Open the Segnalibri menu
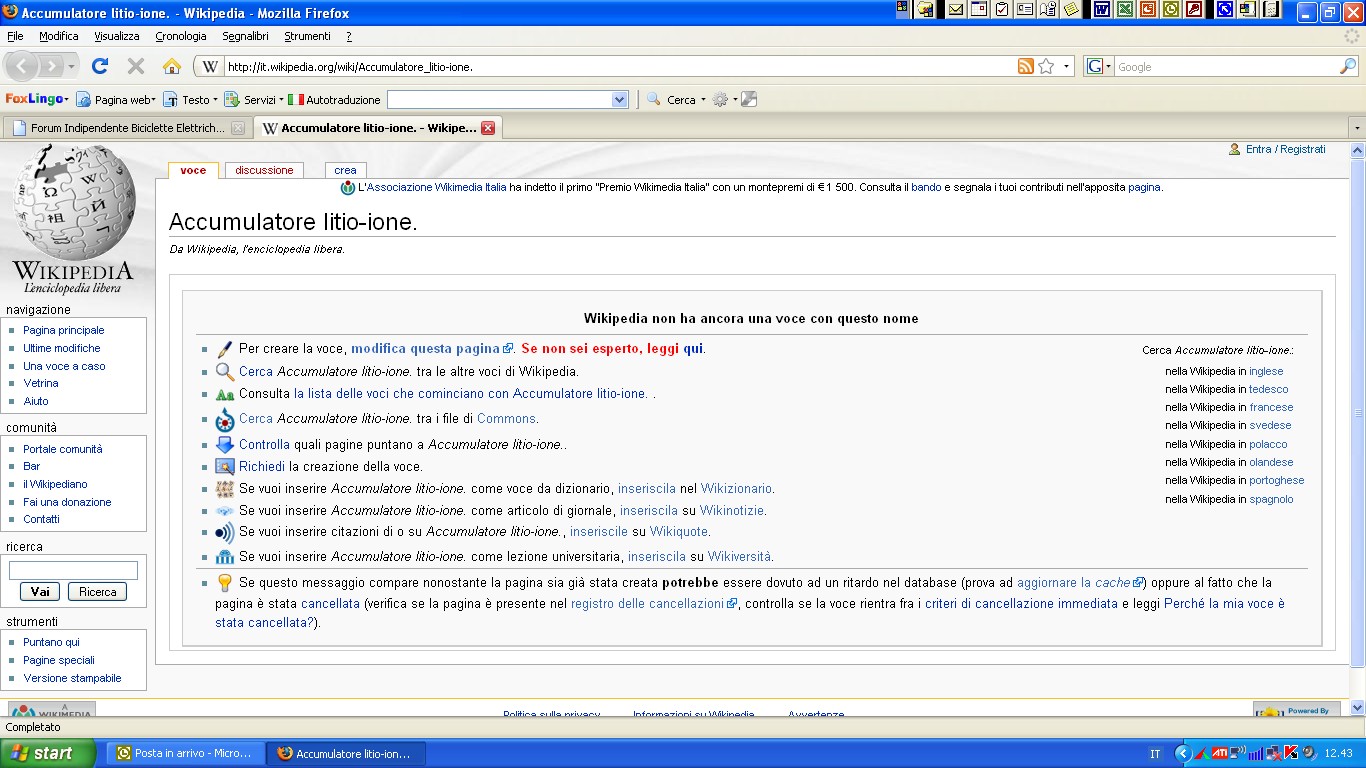 (x=246, y=36)
